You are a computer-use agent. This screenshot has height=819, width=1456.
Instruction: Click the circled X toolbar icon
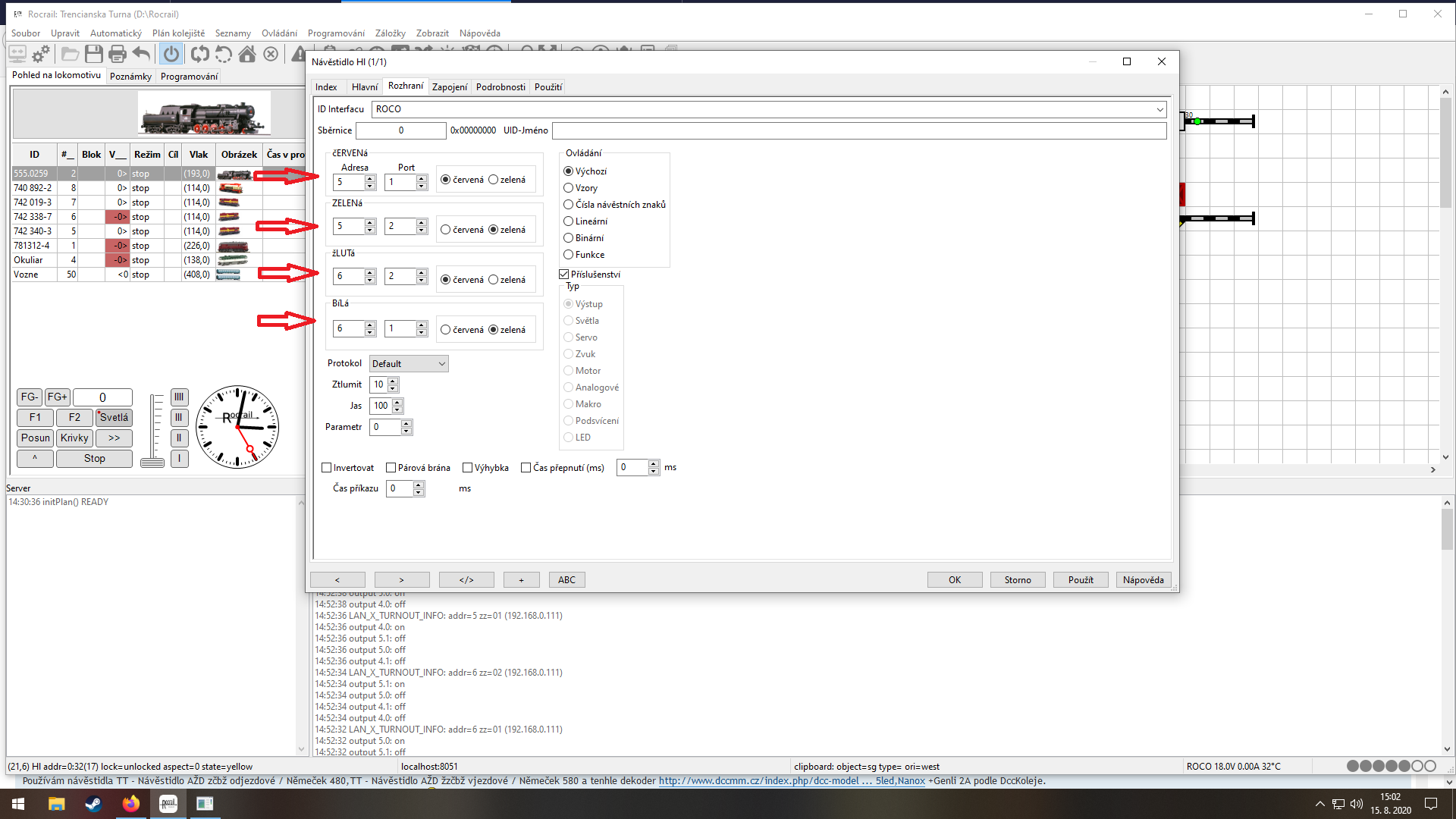tap(271, 54)
